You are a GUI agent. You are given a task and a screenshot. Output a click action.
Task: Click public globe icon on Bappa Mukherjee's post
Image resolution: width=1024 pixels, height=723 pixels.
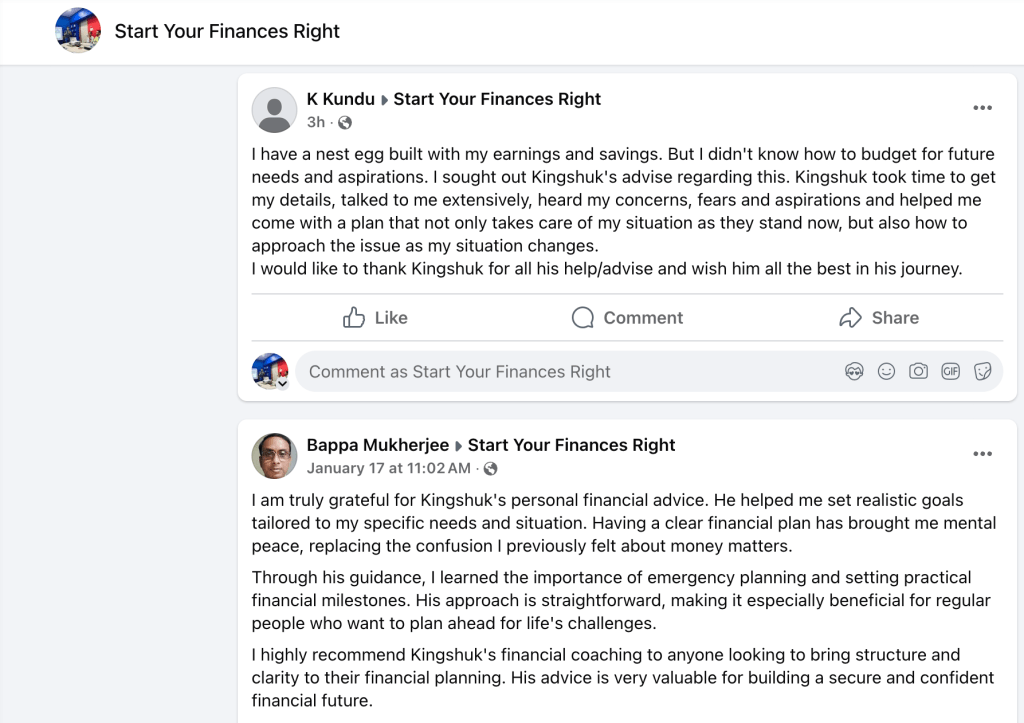pos(490,469)
